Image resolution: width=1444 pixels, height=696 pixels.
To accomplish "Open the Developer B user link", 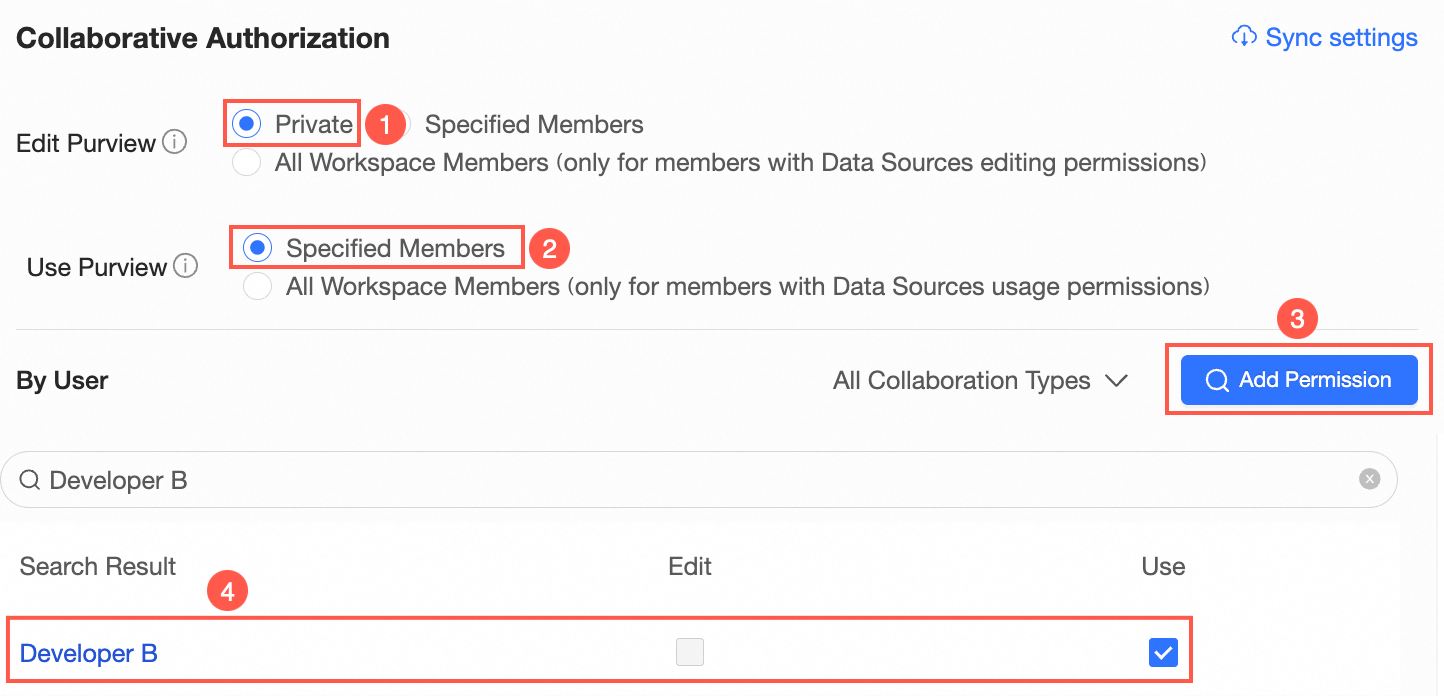I will tap(89, 654).
